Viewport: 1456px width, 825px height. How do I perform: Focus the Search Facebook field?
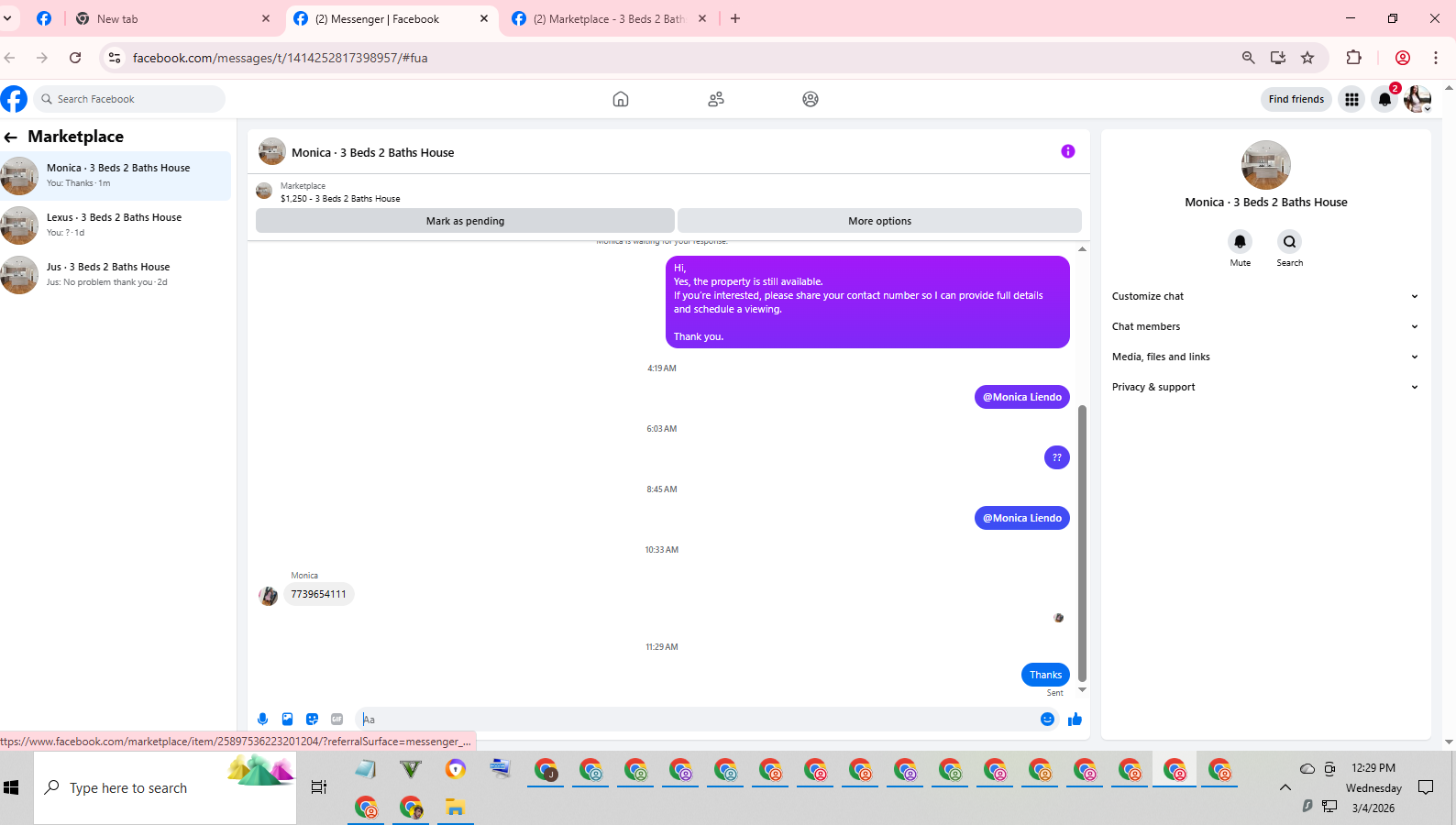coord(129,99)
